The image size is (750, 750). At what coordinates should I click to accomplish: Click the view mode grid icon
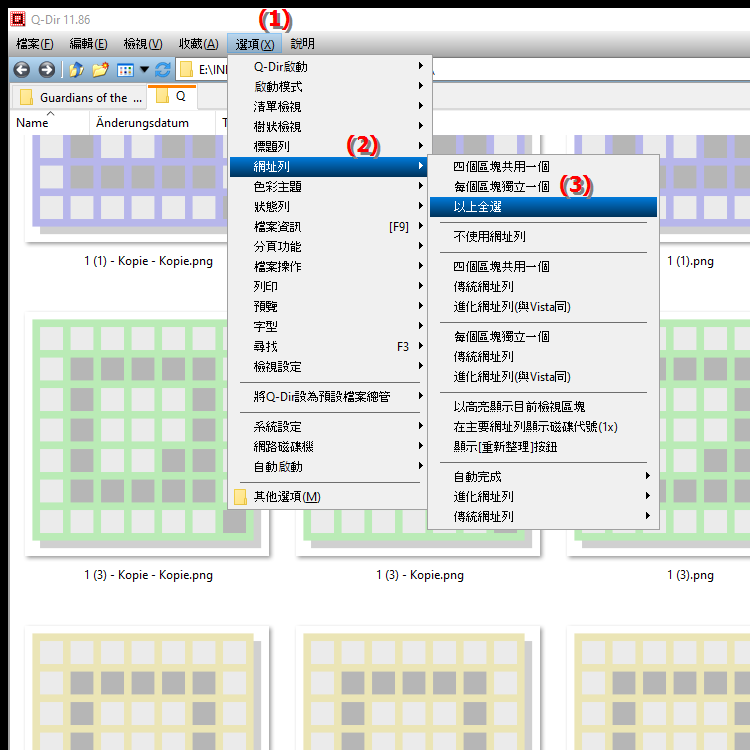click(x=125, y=70)
